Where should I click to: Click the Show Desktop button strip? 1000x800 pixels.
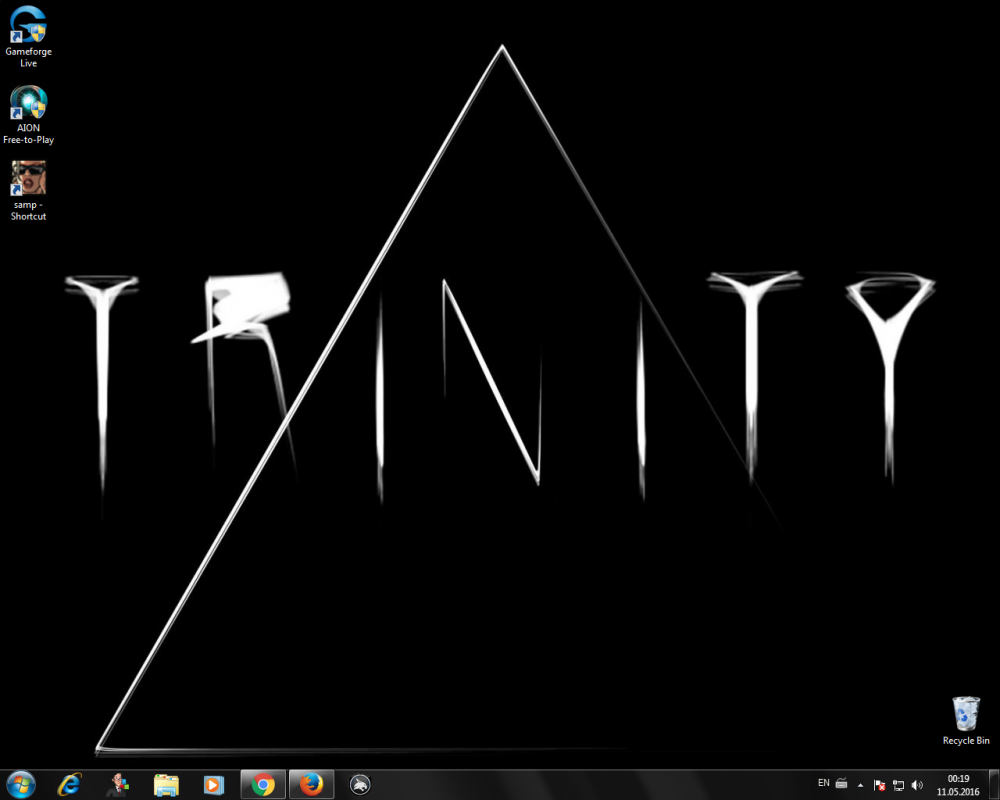coord(995,785)
